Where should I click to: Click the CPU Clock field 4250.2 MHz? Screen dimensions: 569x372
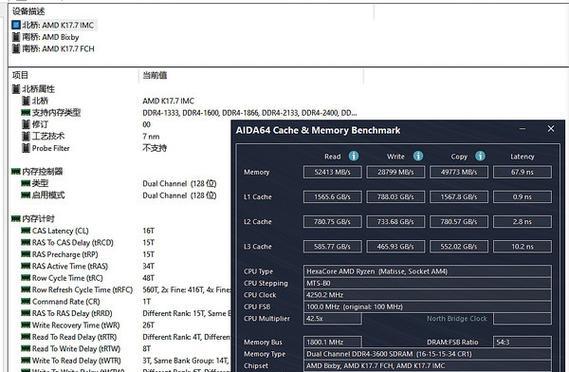tap(427, 295)
